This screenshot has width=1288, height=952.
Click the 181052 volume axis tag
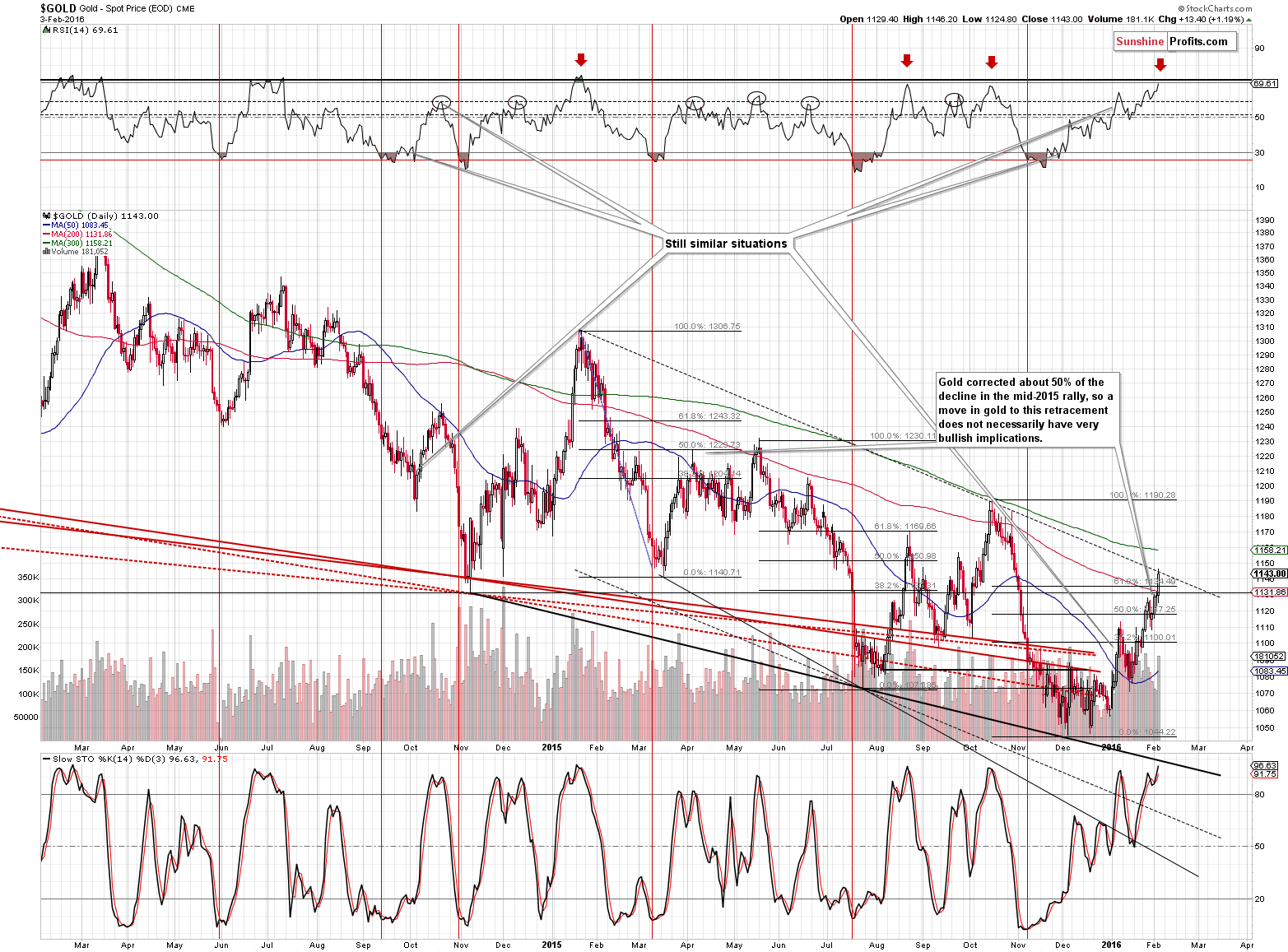click(1269, 657)
